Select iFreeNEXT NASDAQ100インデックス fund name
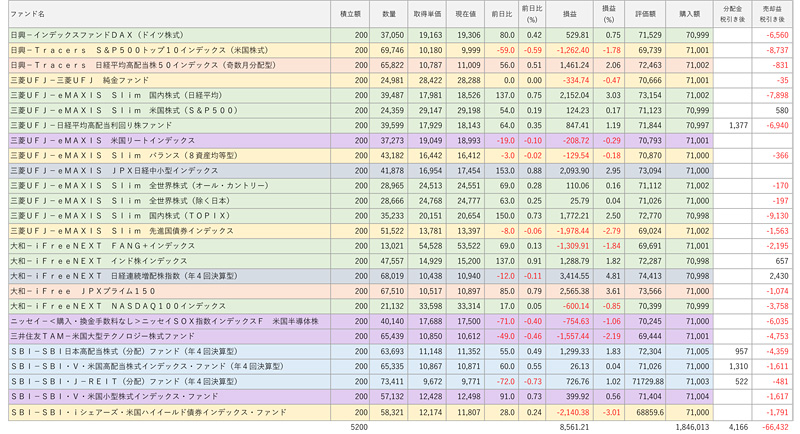The height and width of the screenshot is (434, 800). click(118, 306)
